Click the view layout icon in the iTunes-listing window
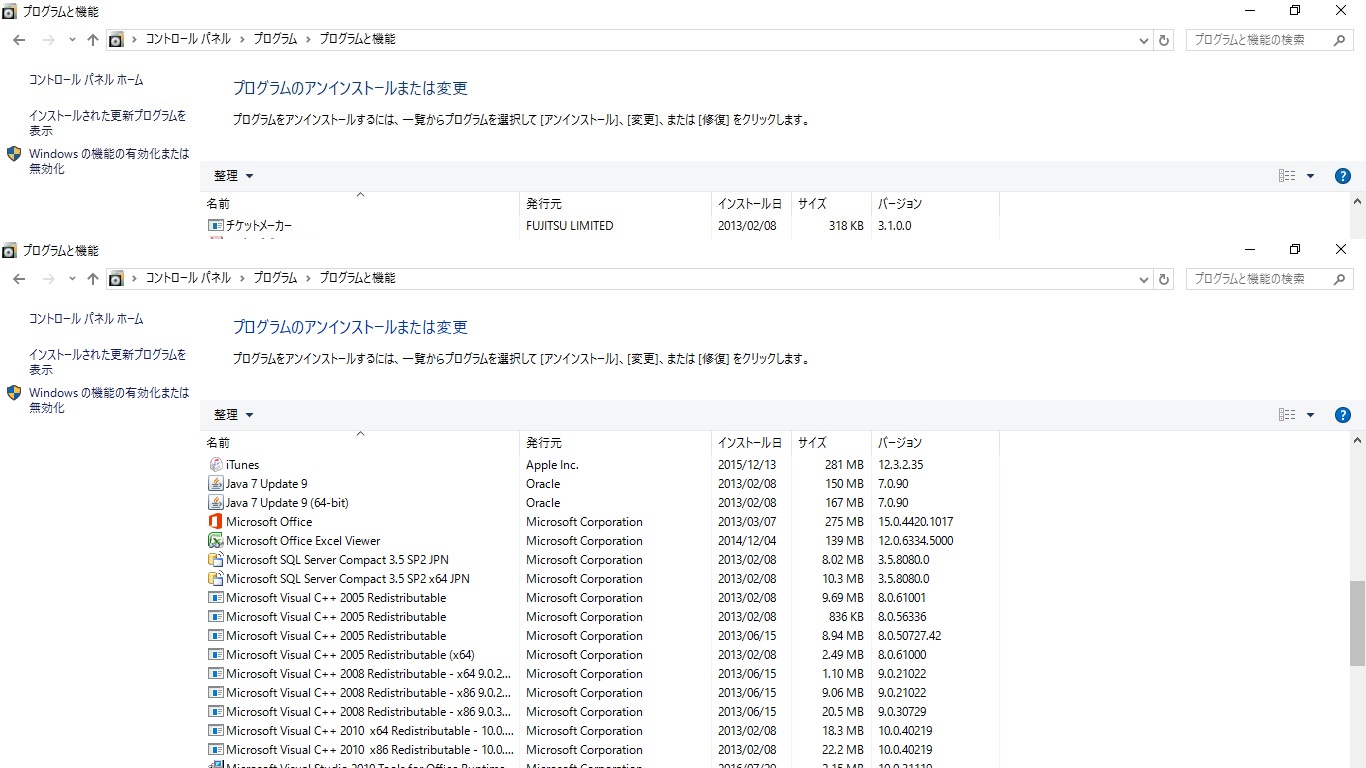The width and height of the screenshot is (1366, 768). pos(1287,415)
